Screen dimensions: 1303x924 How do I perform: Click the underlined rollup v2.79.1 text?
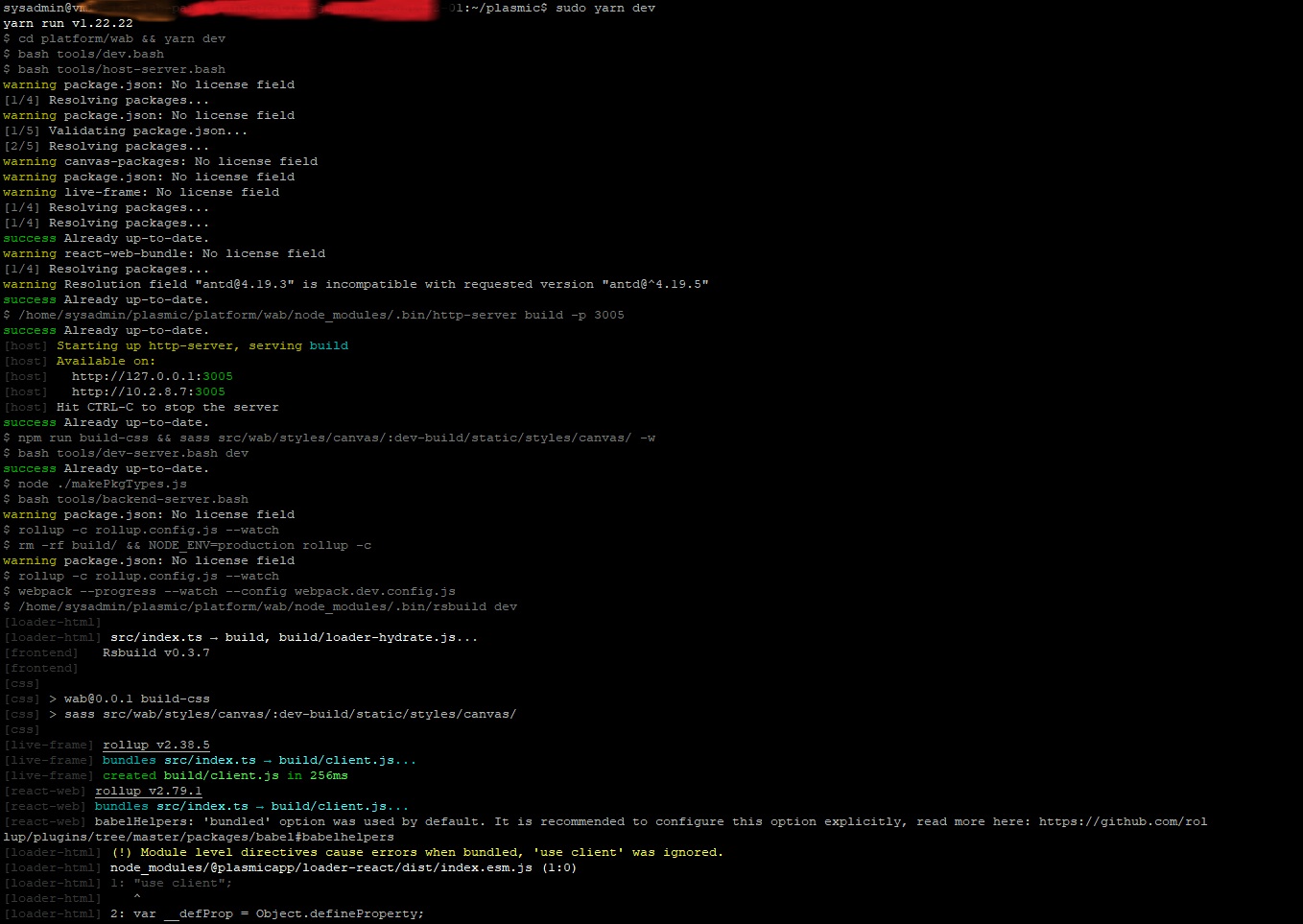148,791
